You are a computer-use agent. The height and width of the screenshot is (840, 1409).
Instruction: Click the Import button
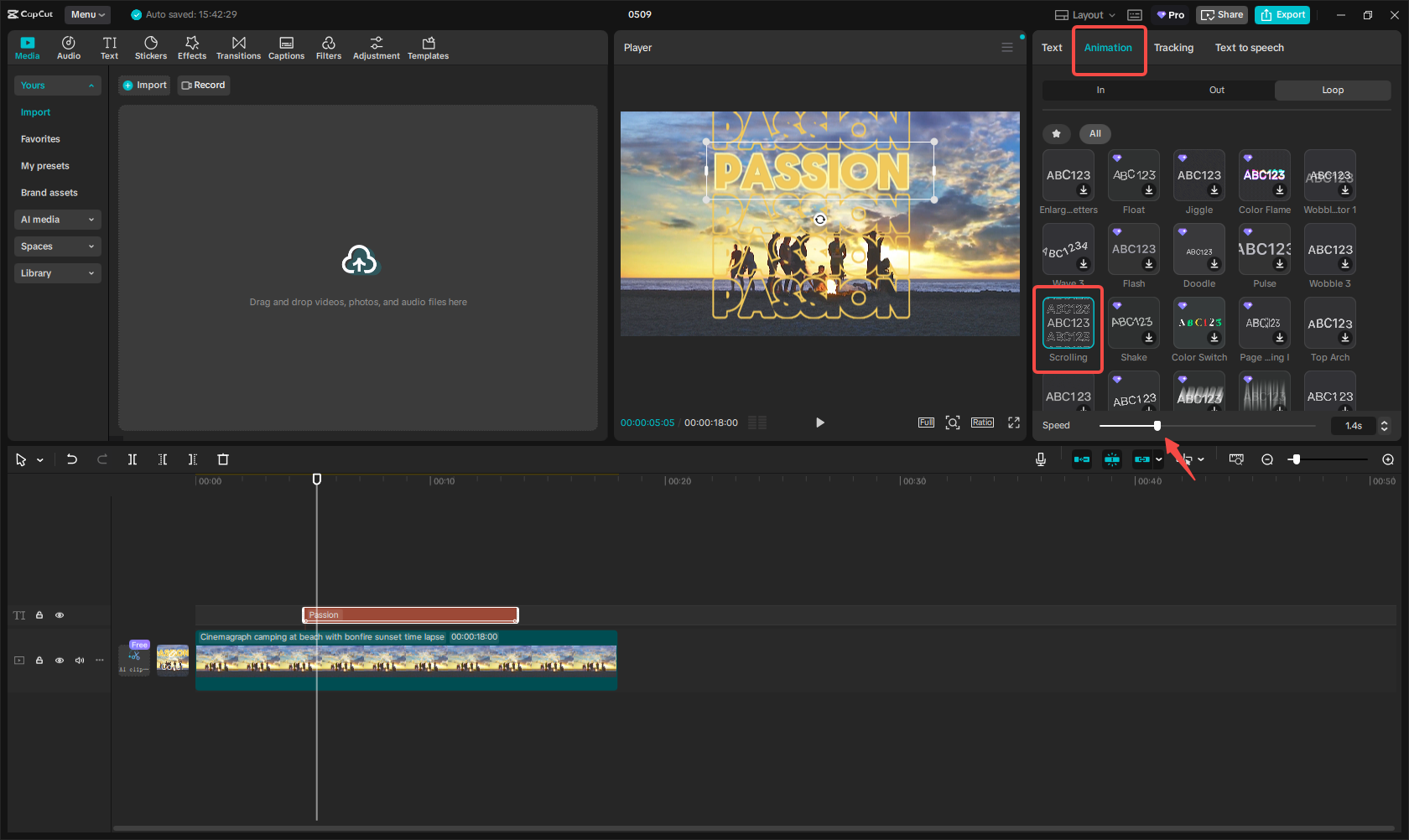click(x=144, y=86)
